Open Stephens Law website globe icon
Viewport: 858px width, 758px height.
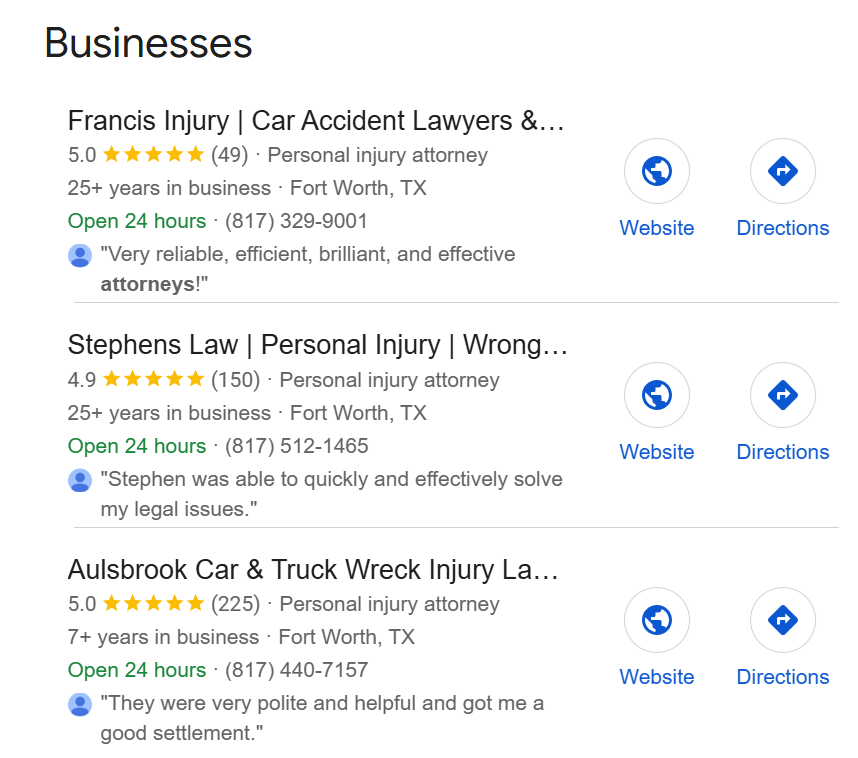(656, 395)
